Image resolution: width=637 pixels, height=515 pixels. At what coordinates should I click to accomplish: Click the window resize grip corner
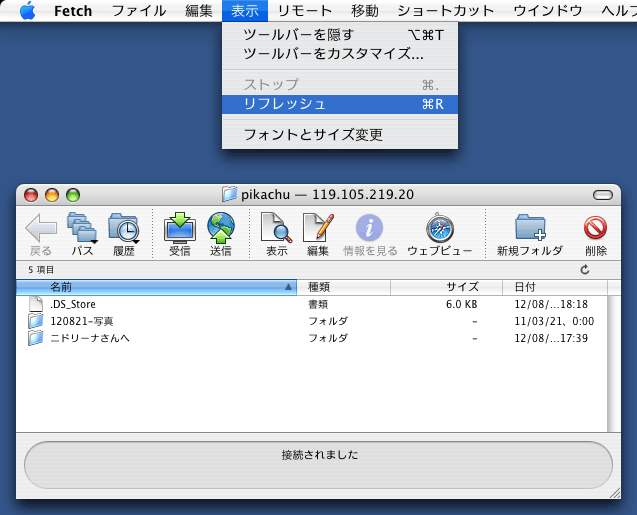click(615, 493)
